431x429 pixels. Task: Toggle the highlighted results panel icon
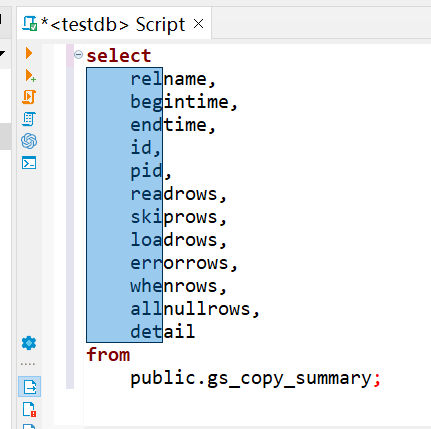30,387
